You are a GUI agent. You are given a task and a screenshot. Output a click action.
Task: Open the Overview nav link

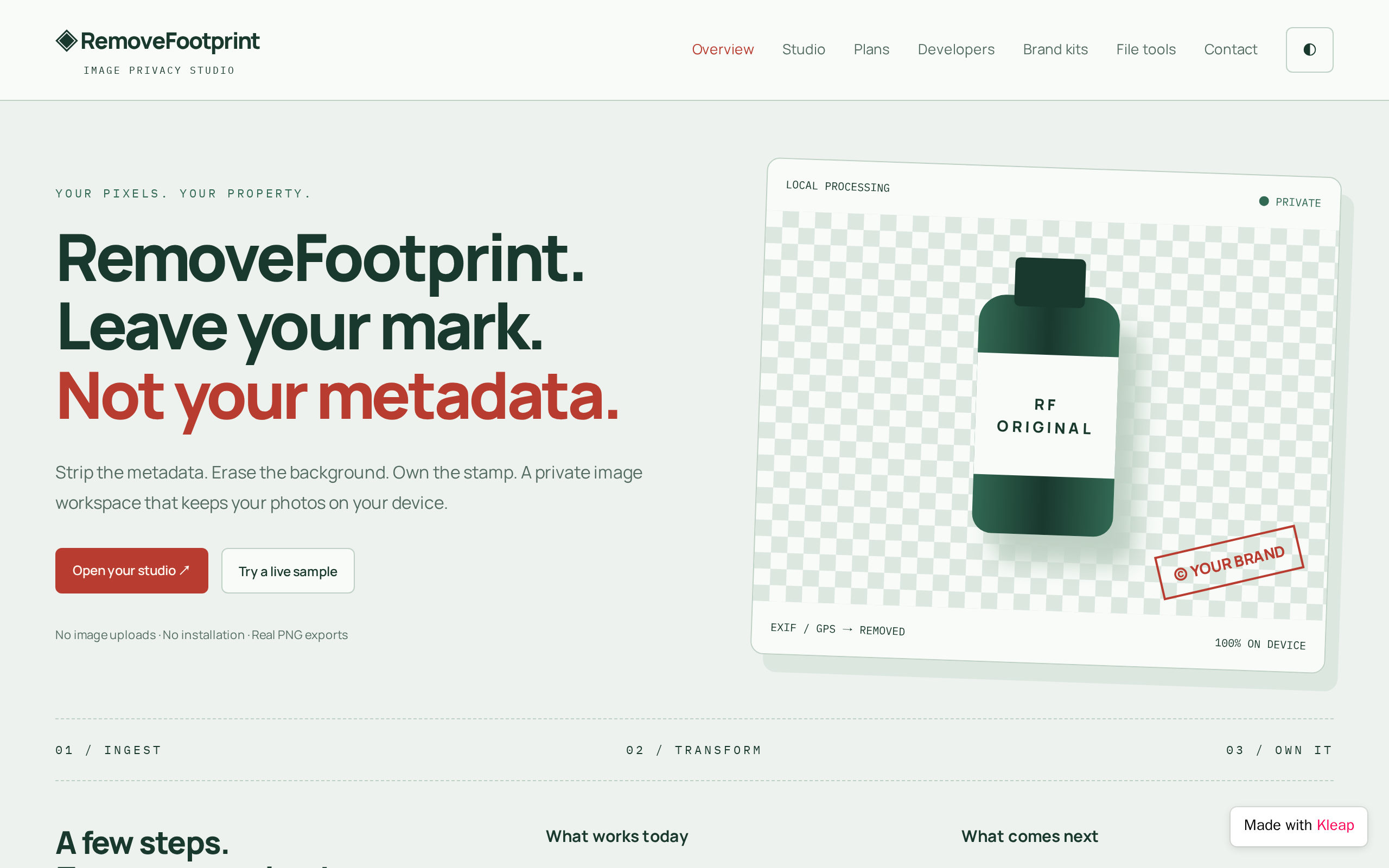point(723,49)
